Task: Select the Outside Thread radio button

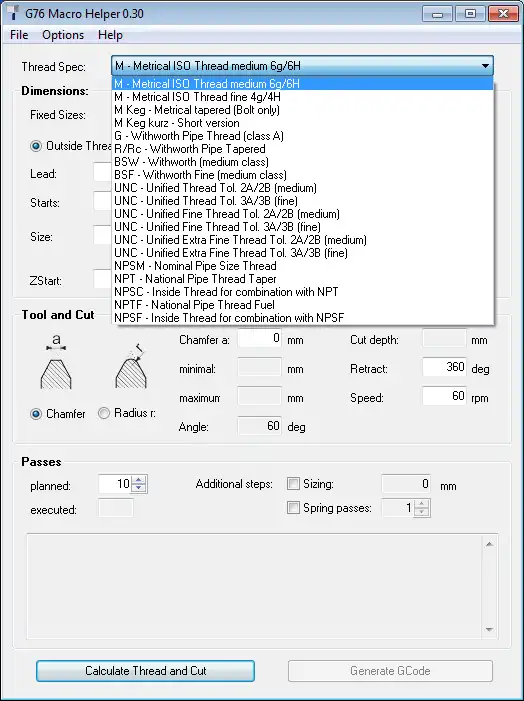Action: 36,146
